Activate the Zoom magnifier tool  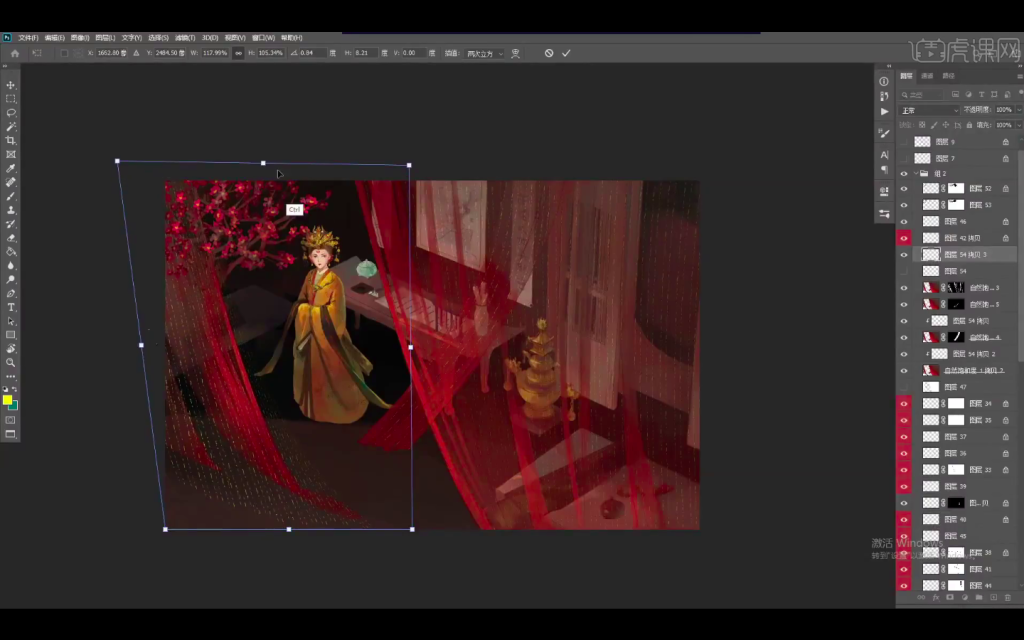pyautogui.click(x=11, y=362)
